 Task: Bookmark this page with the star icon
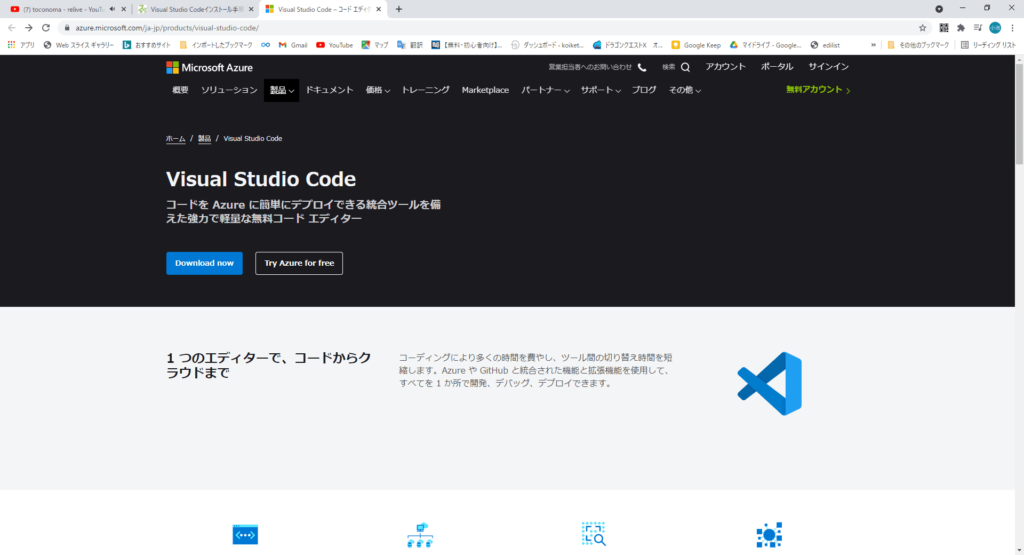click(x=922, y=28)
